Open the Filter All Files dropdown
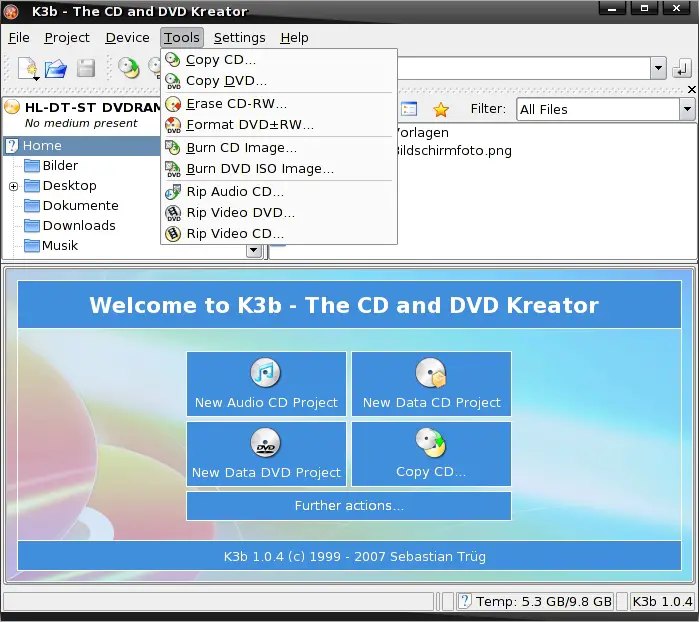The width and height of the screenshot is (699, 622). point(687,109)
